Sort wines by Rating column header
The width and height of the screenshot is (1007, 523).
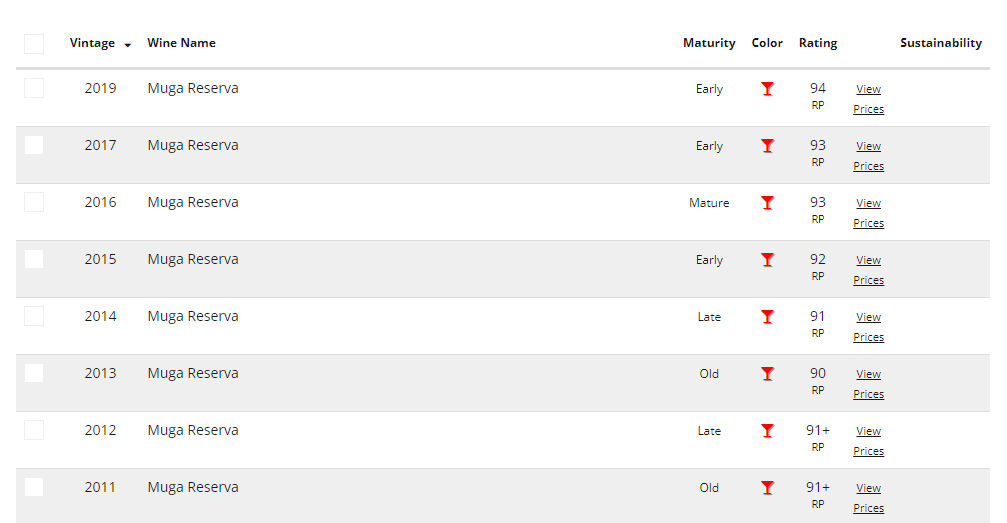pyautogui.click(x=817, y=43)
